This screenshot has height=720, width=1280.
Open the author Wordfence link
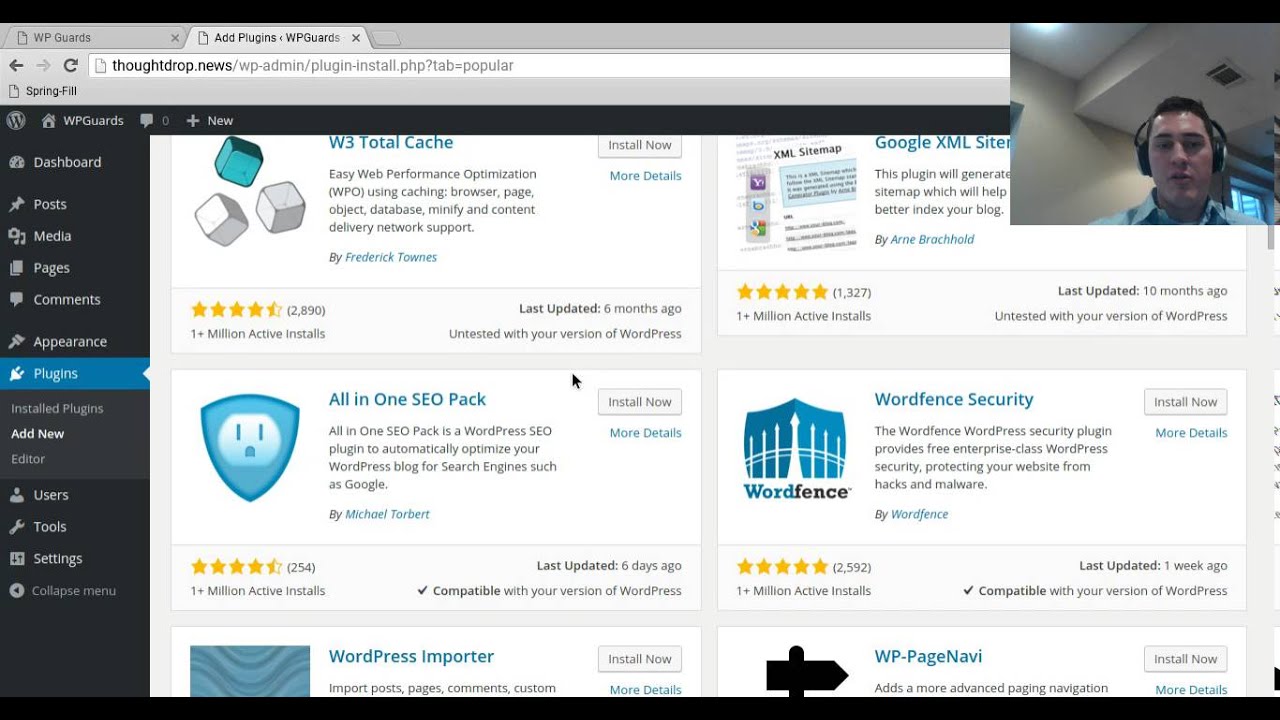tap(919, 514)
